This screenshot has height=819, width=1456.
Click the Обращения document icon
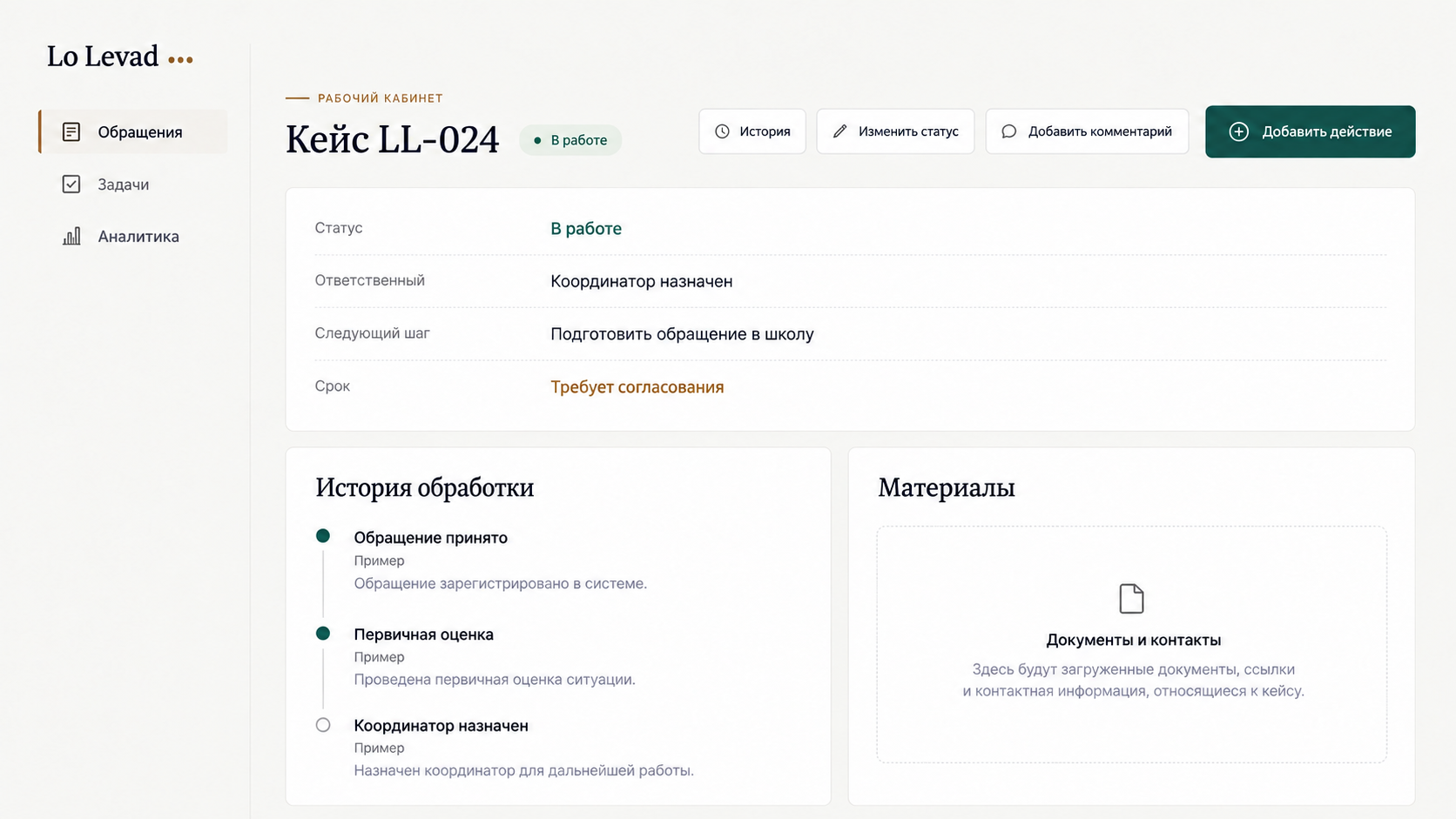(x=71, y=131)
